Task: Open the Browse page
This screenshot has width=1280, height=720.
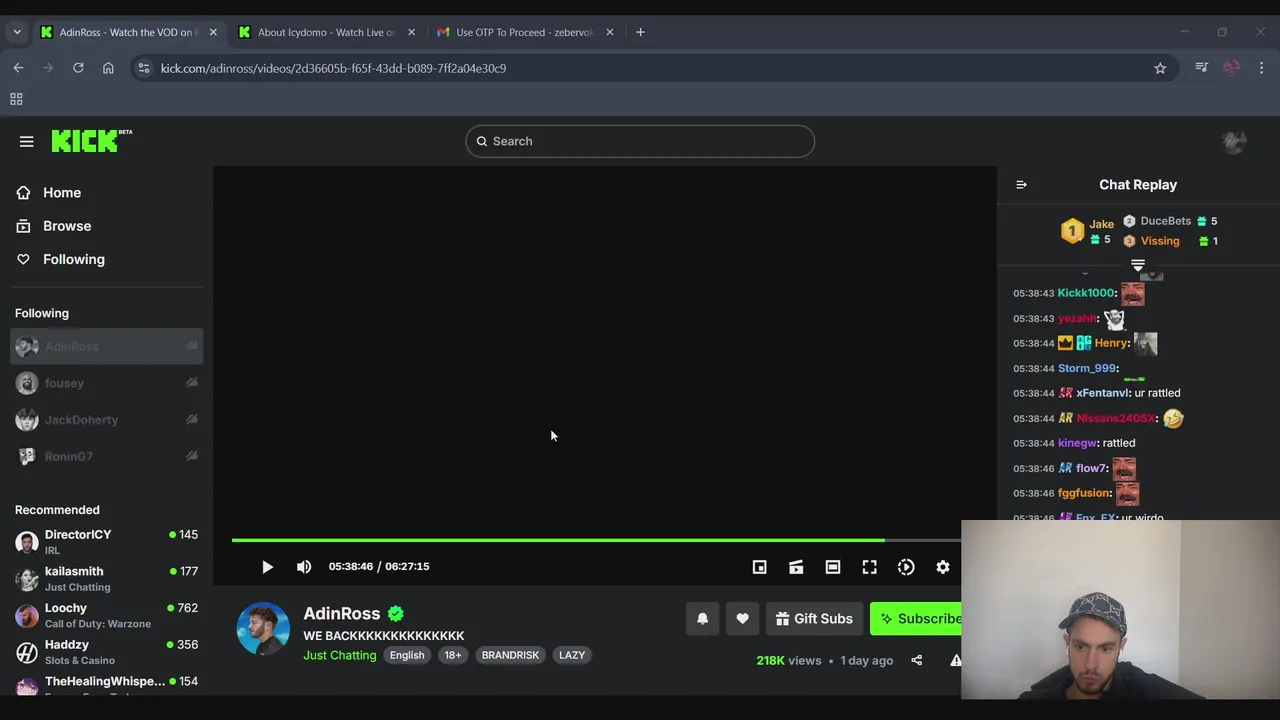Action: [x=66, y=226]
